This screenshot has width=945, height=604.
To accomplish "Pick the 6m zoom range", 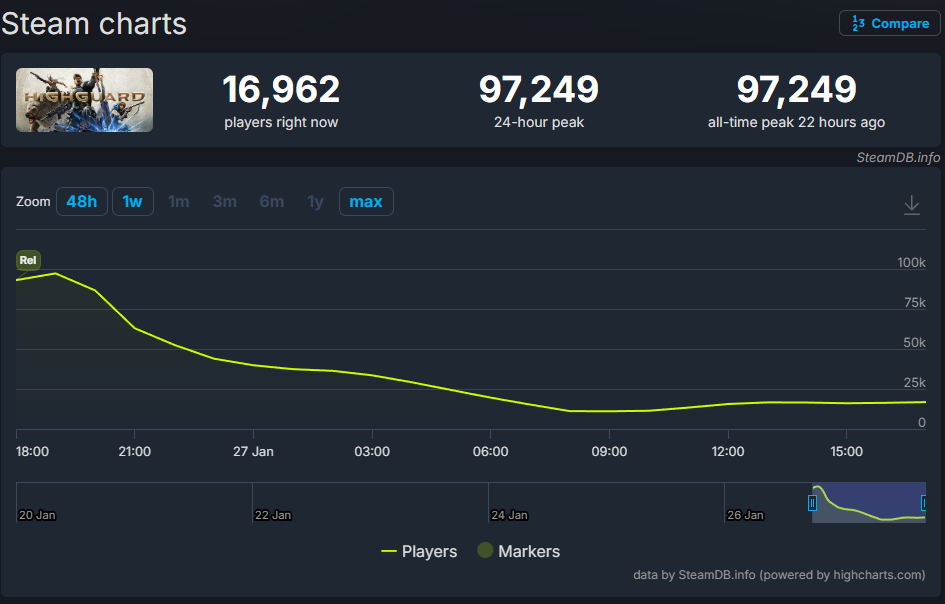I will point(271,202).
